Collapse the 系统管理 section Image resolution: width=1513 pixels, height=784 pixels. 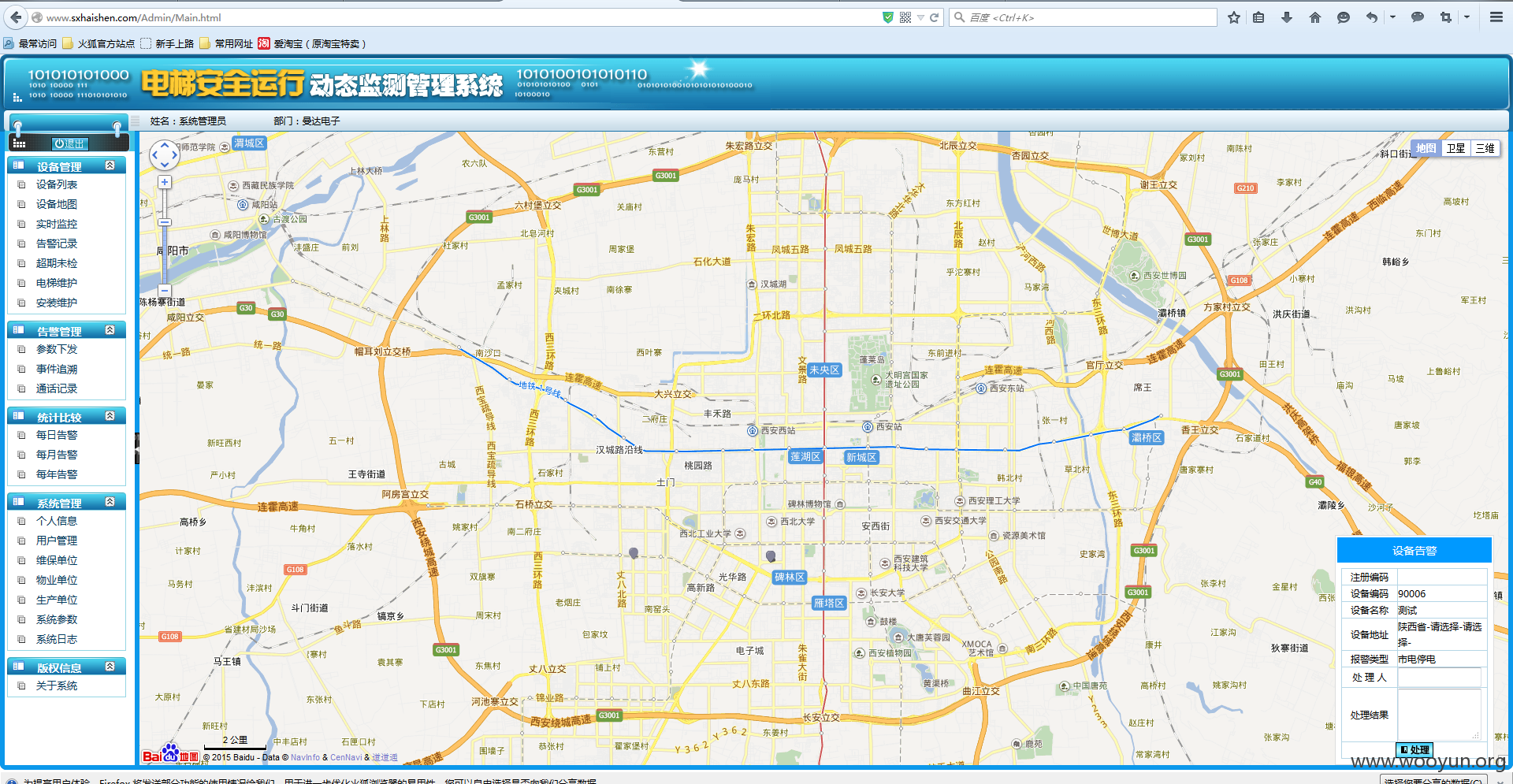[110, 502]
